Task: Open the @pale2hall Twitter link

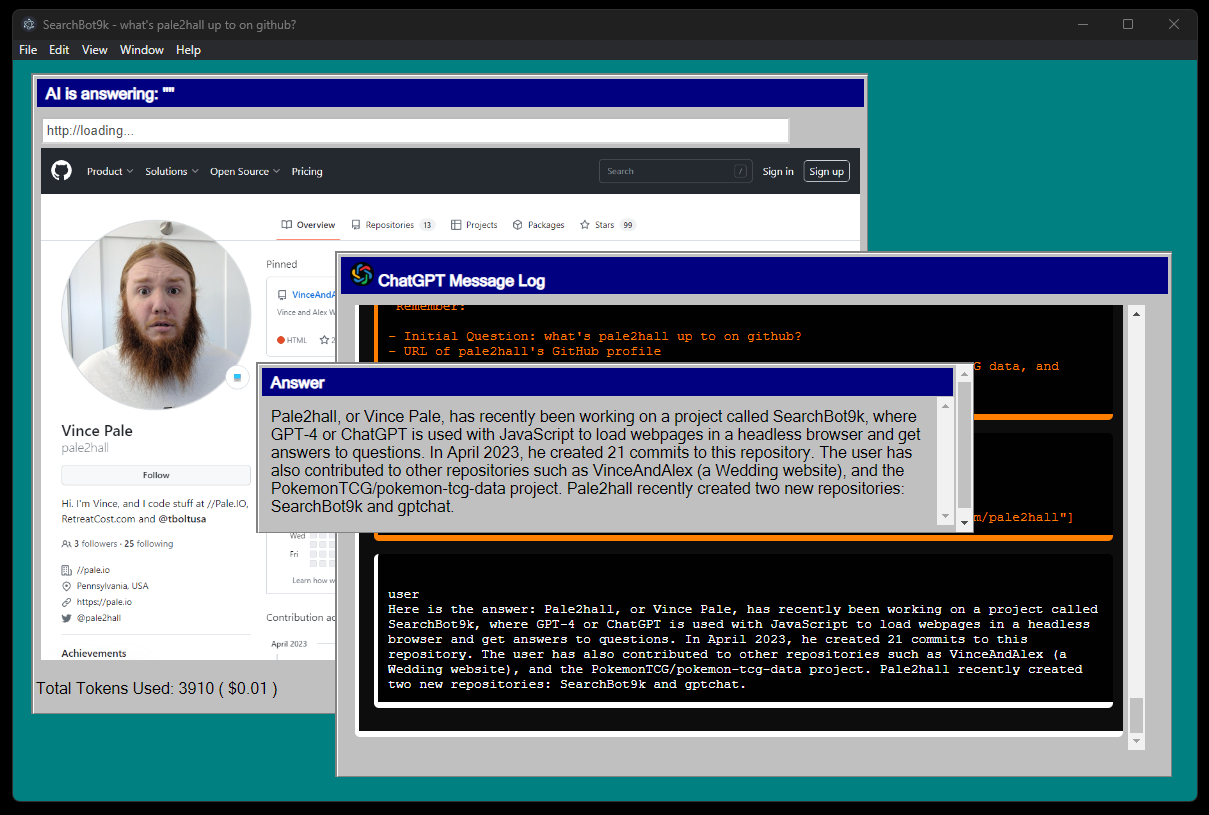Action: click(x=99, y=618)
